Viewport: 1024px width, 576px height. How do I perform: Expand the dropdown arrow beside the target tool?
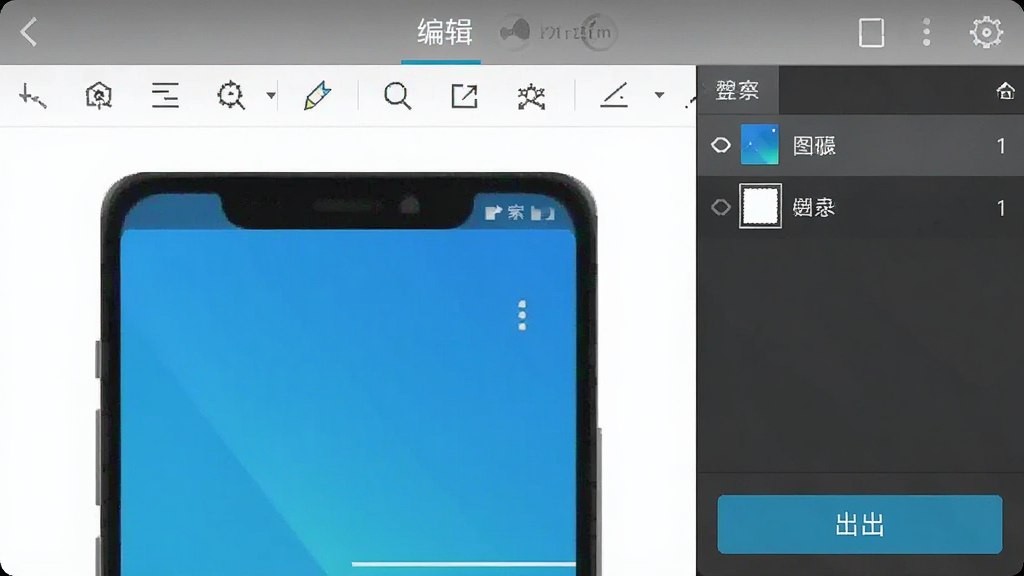coord(271,96)
